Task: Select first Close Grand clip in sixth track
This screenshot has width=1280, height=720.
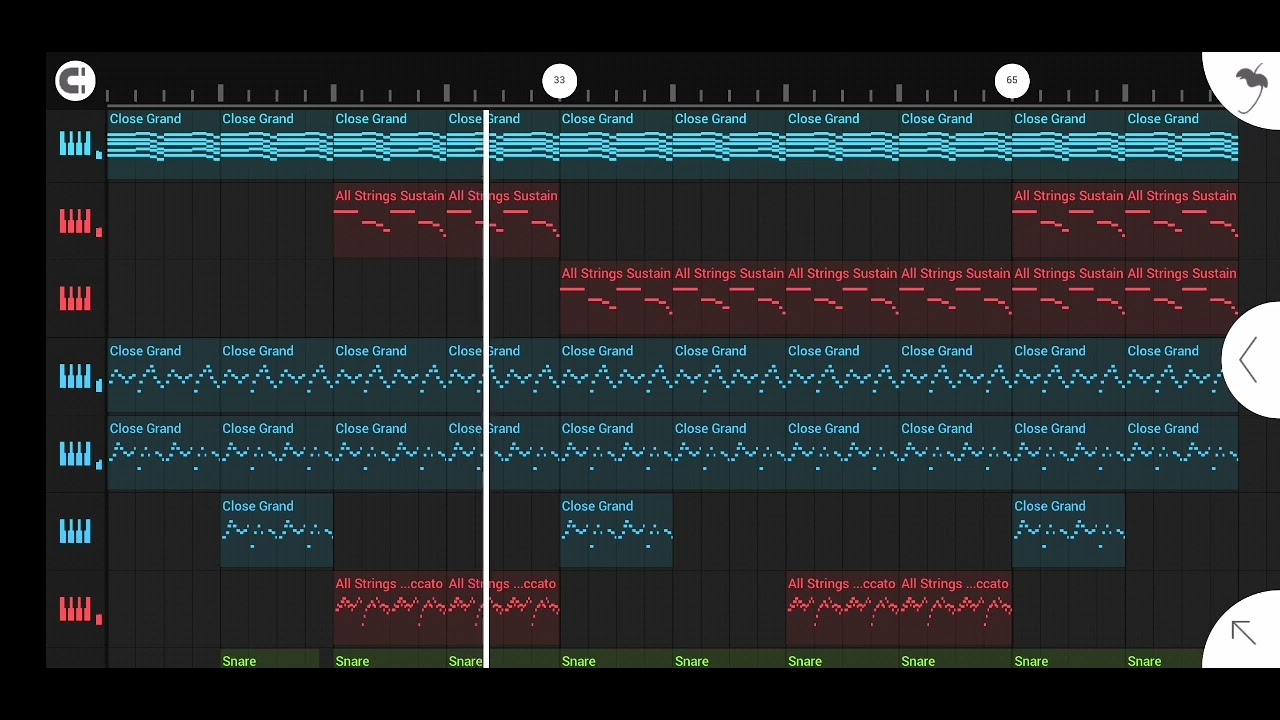Action: [x=277, y=530]
